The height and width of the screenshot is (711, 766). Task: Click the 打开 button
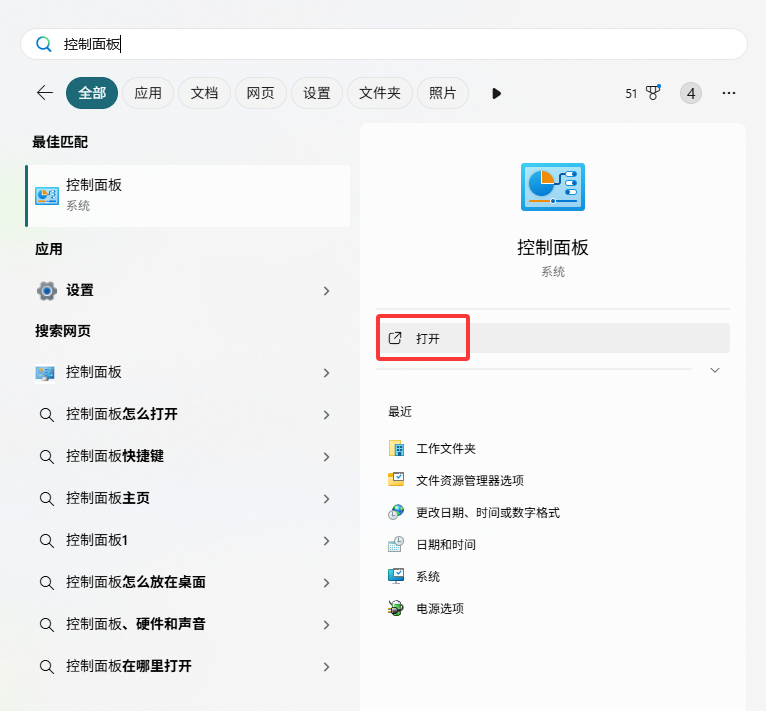coord(428,338)
